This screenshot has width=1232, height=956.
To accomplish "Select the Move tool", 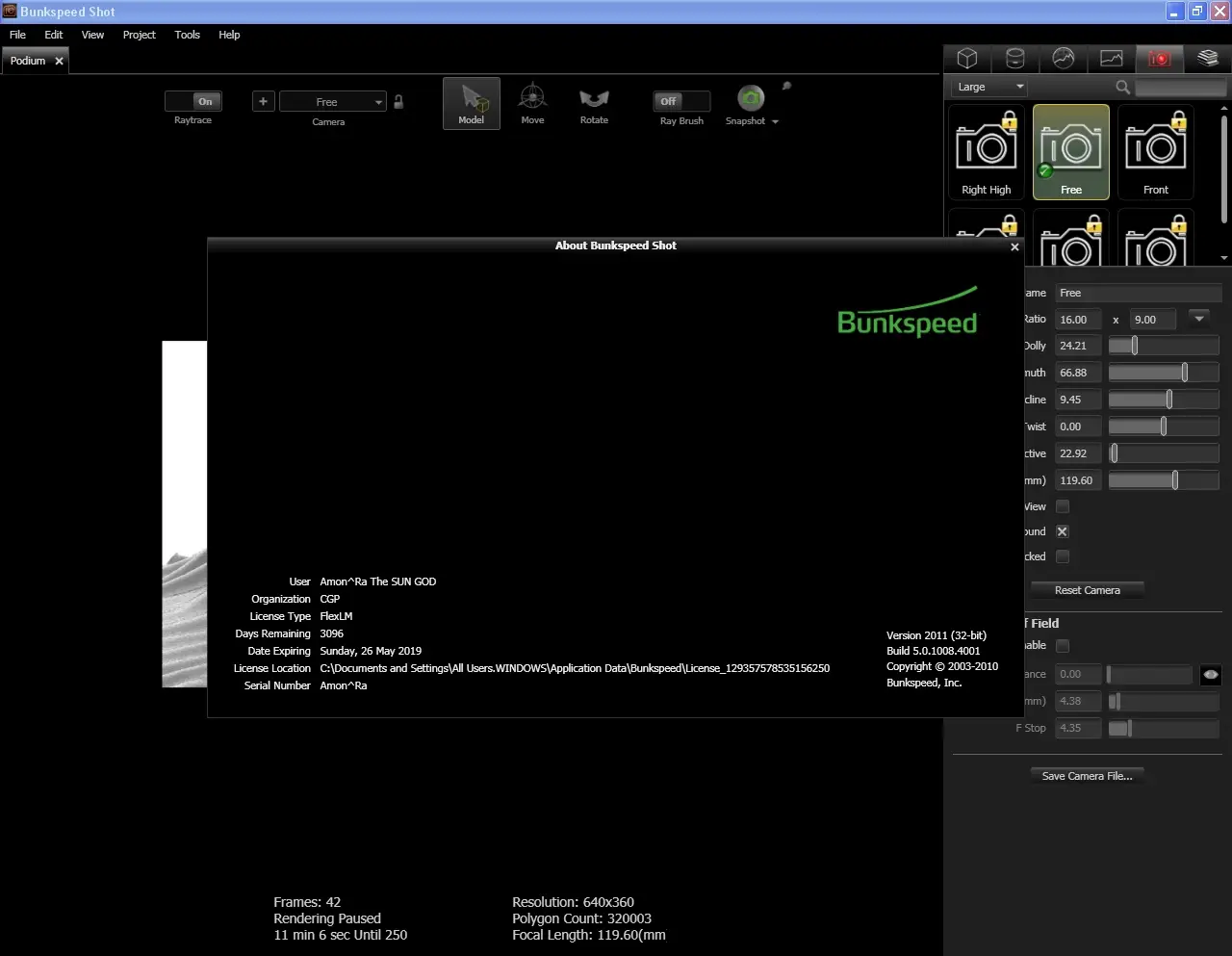I will [x=532, y=104].
